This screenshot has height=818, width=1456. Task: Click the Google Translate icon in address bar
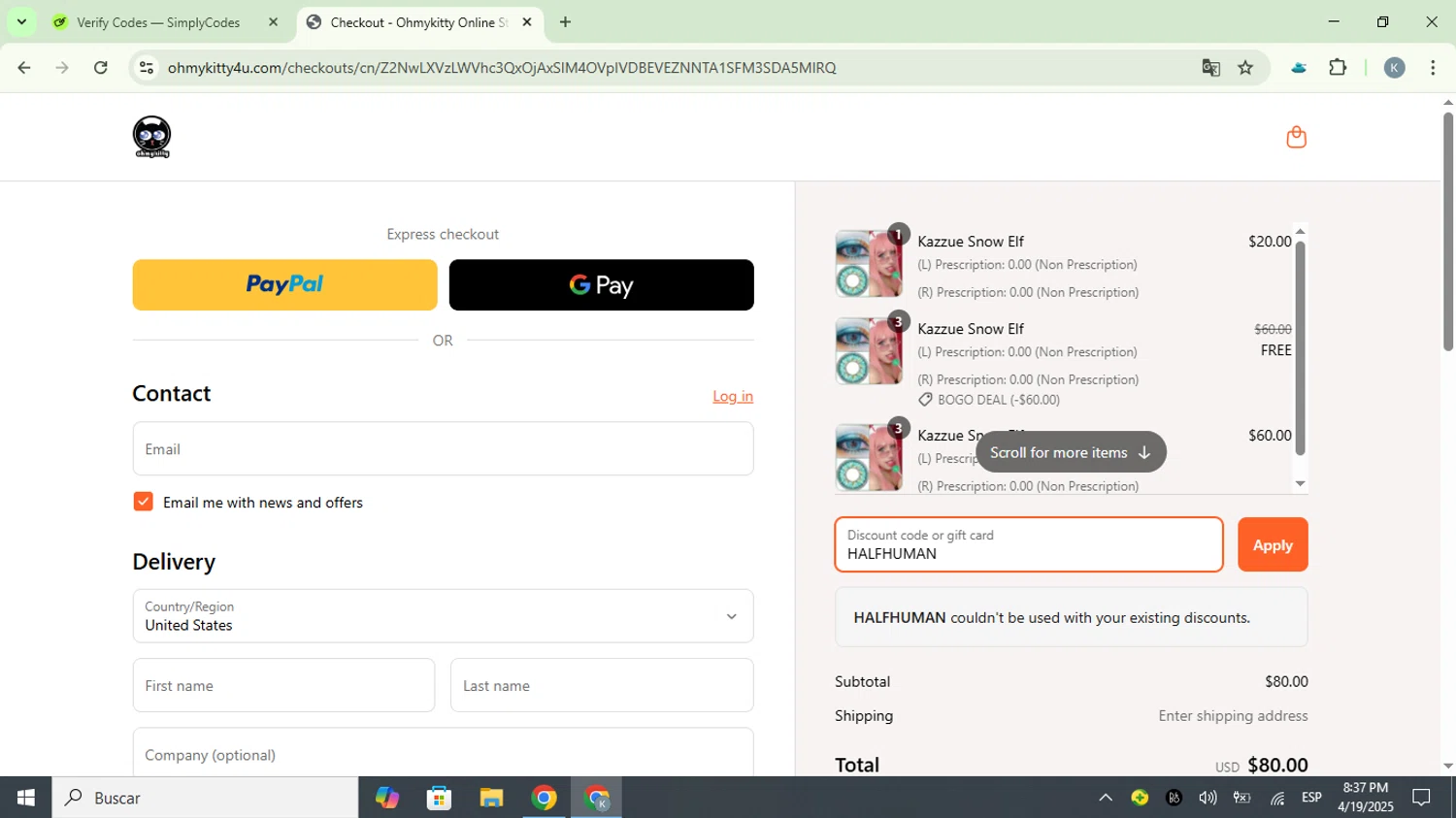[x=1210, y=68]
